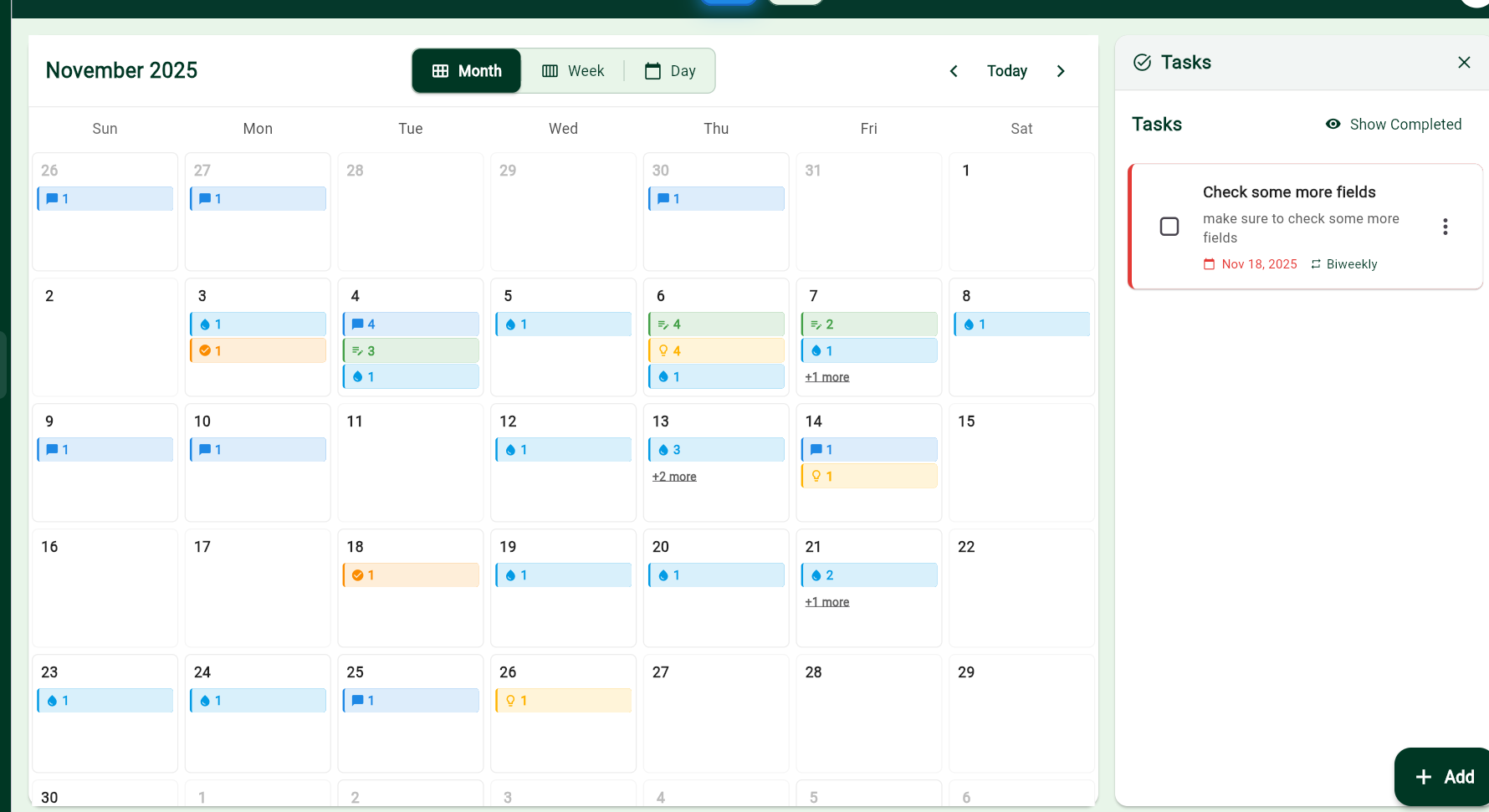Switch to the Week view tab
Screen dimensions: 1489x812
pyautogui.click(x=573, y=70)
